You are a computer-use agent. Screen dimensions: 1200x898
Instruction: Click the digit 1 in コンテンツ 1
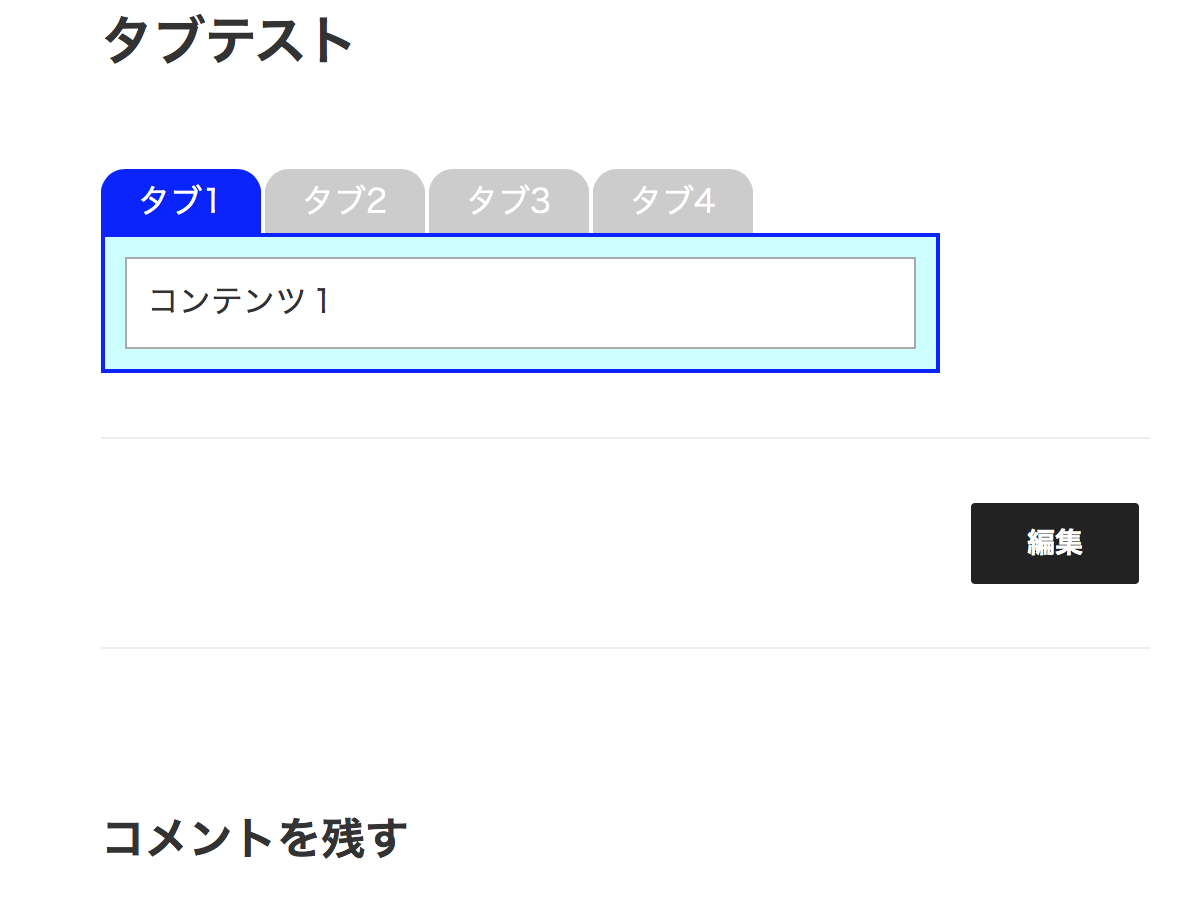322,302
